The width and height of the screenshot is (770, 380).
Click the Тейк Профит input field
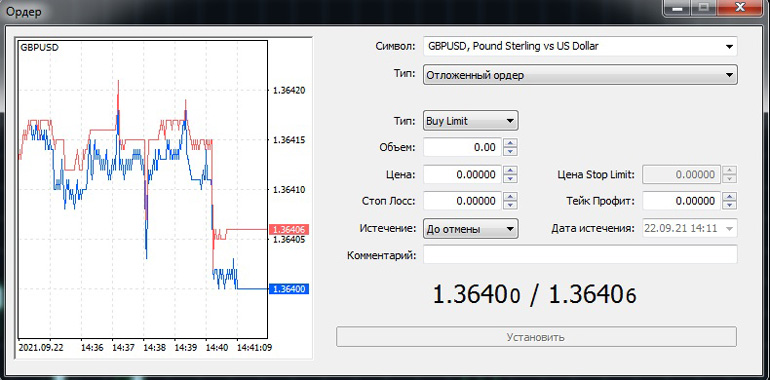coord(682,201)
